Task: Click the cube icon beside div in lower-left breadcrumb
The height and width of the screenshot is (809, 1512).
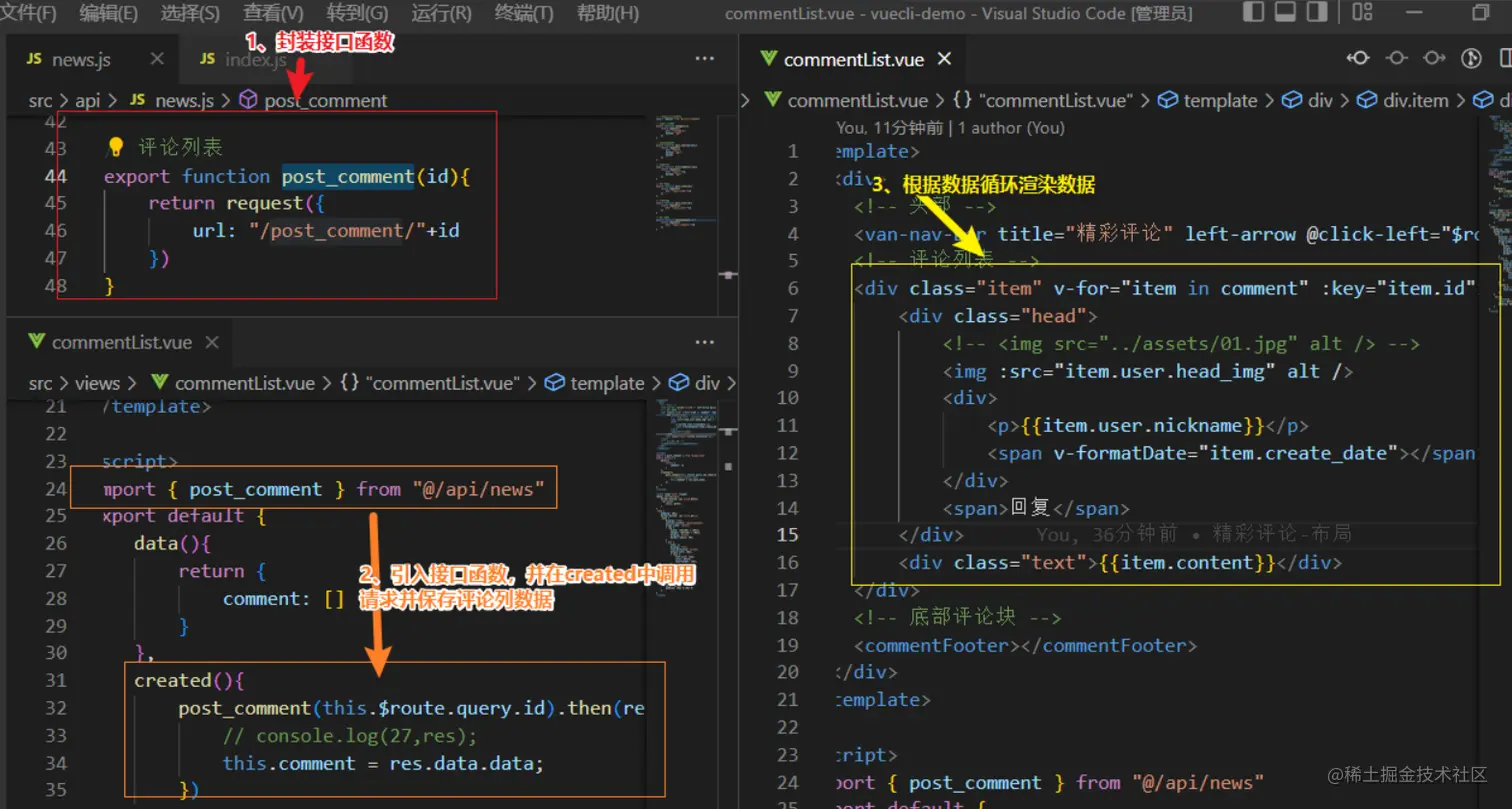Action: [x=679, y=383]
